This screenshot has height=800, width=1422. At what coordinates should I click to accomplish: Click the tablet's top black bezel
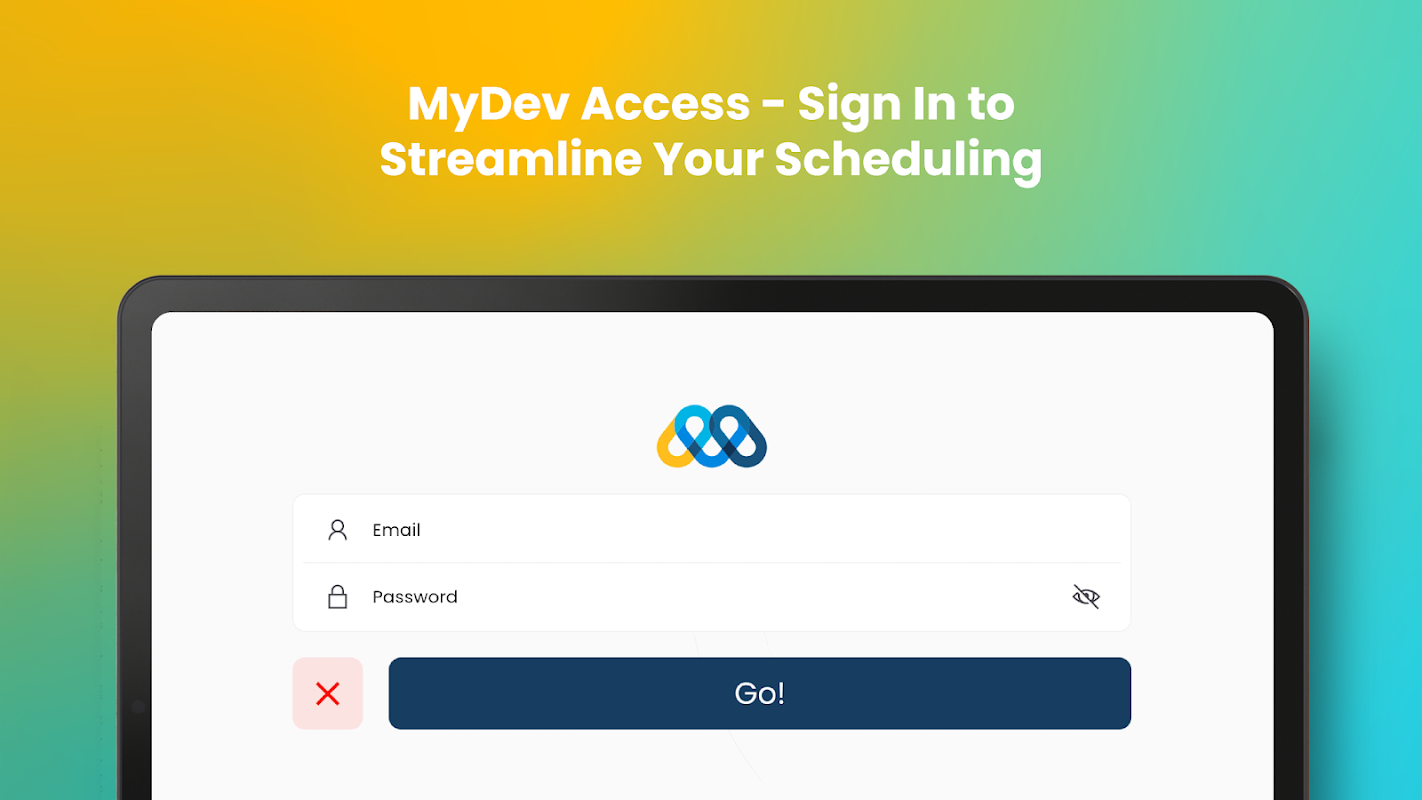711,296
